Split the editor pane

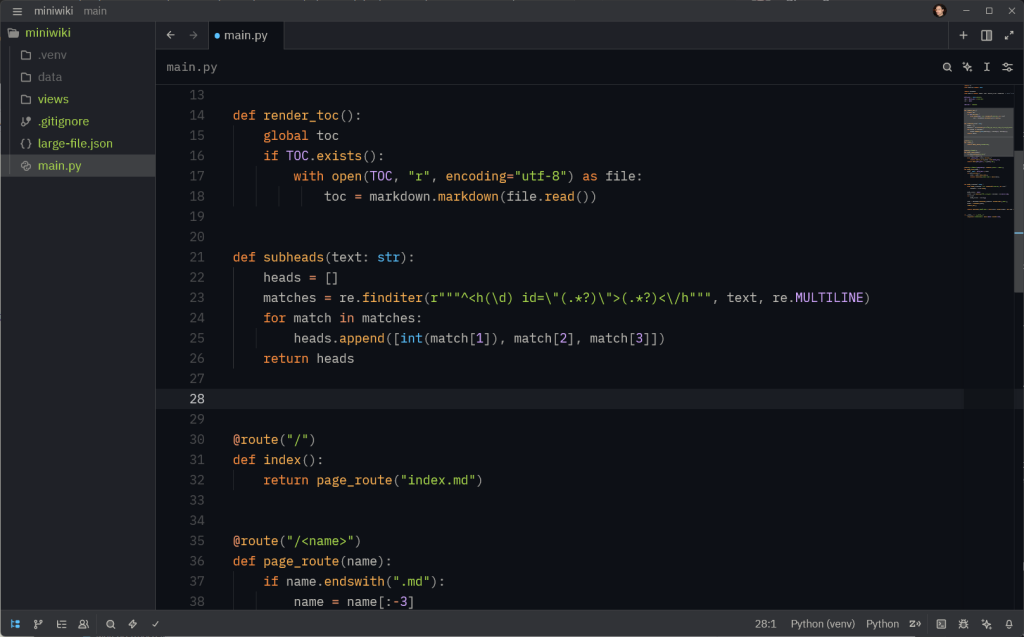tap(985, 34)
